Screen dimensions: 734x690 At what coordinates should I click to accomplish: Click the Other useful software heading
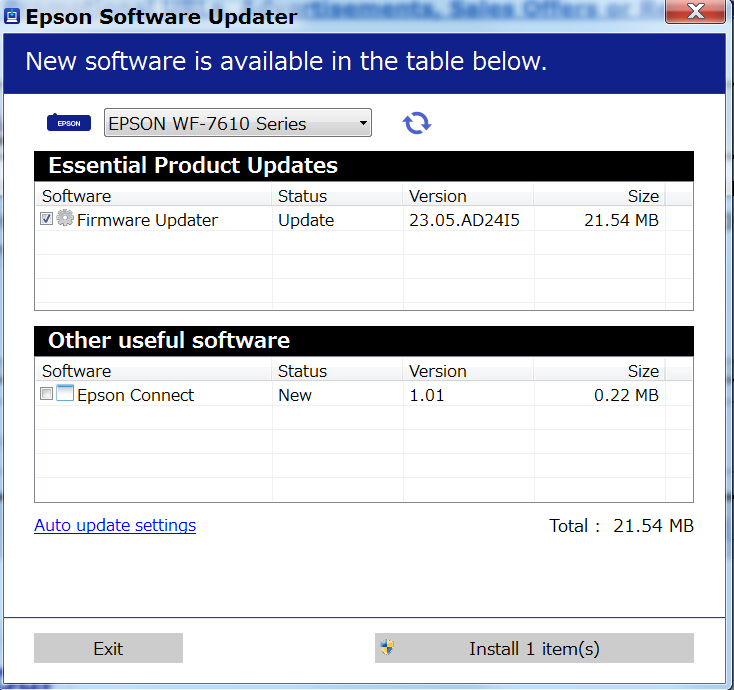169,340
